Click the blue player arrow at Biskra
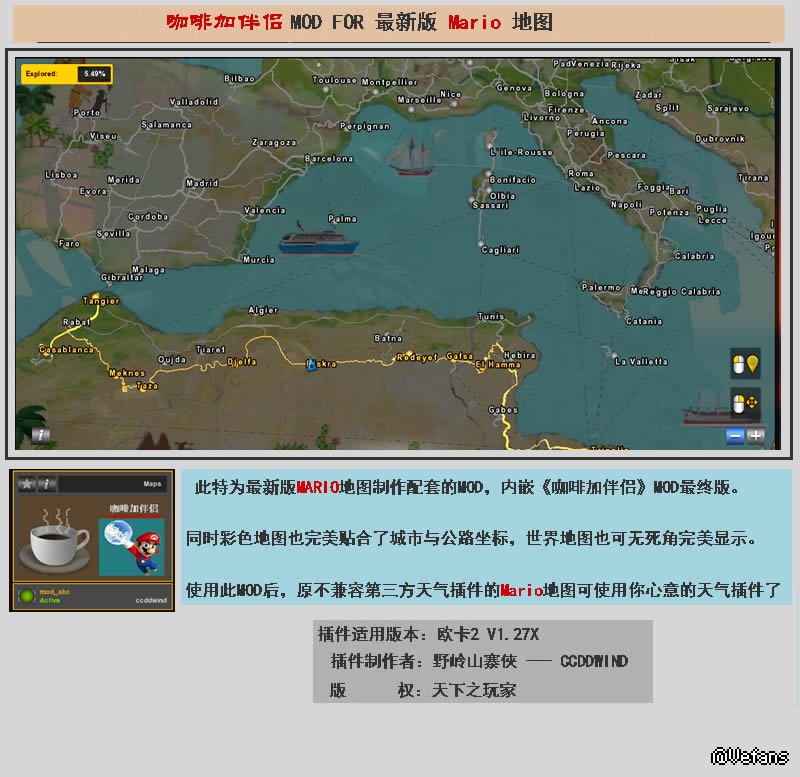Image resolution: width=800 pixels, height=777 pixels. pos(311,364)
